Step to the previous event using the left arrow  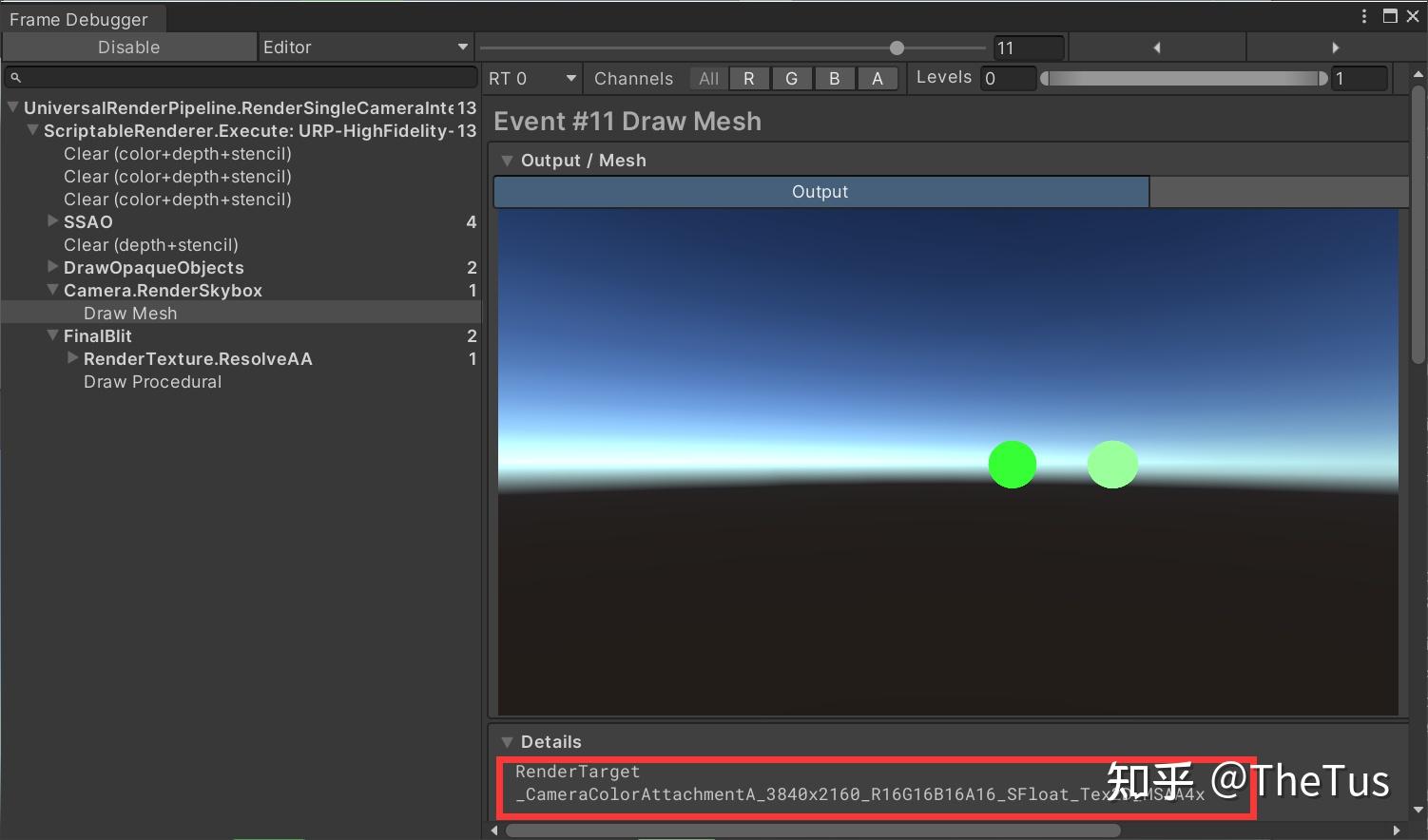click(1156, 47)
